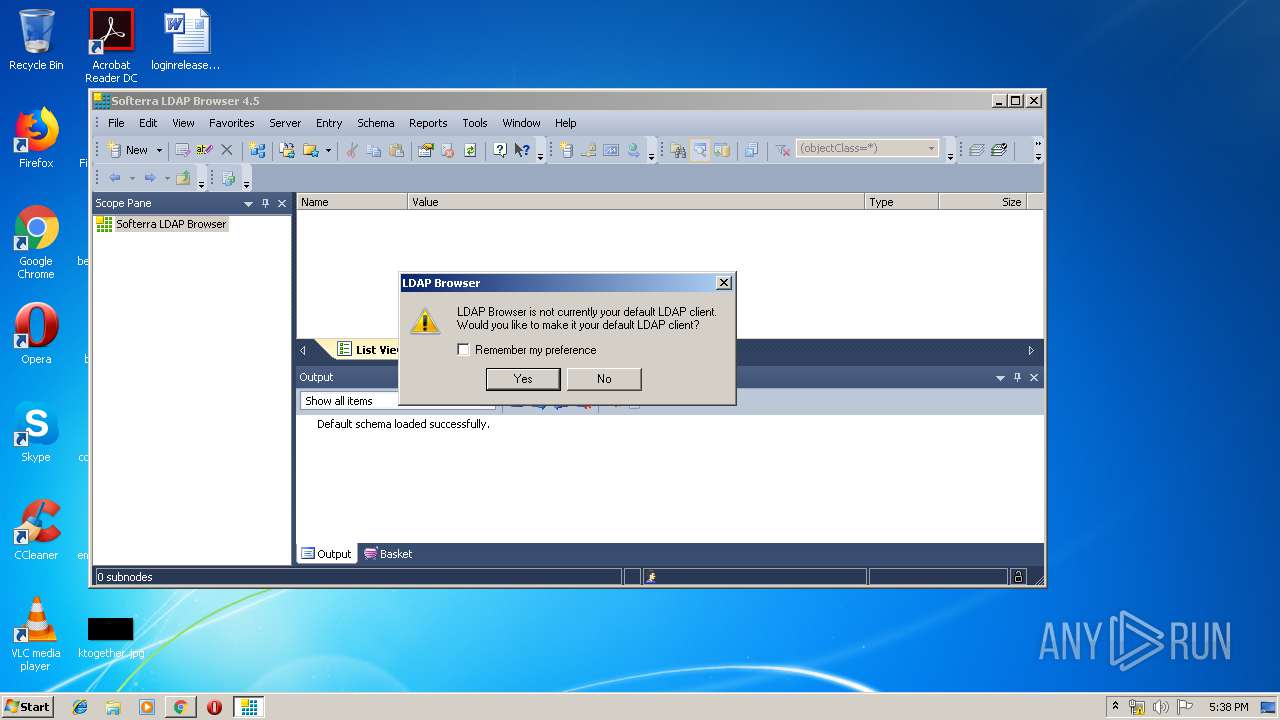Open the Tools menu
The width and height of the screenshot is (1280, 720).
pyautogui.click(x=474, y=123)
